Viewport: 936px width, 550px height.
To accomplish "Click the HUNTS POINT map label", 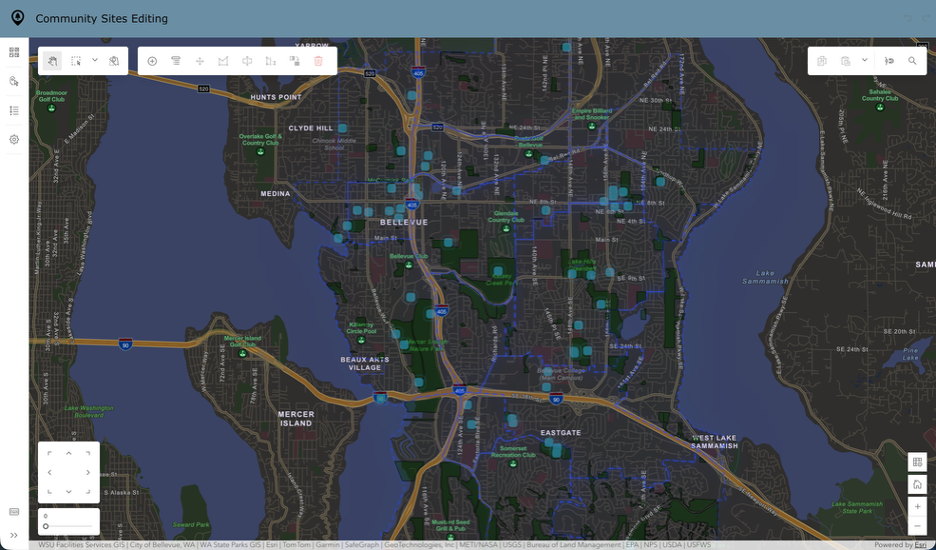I will 276,97.
